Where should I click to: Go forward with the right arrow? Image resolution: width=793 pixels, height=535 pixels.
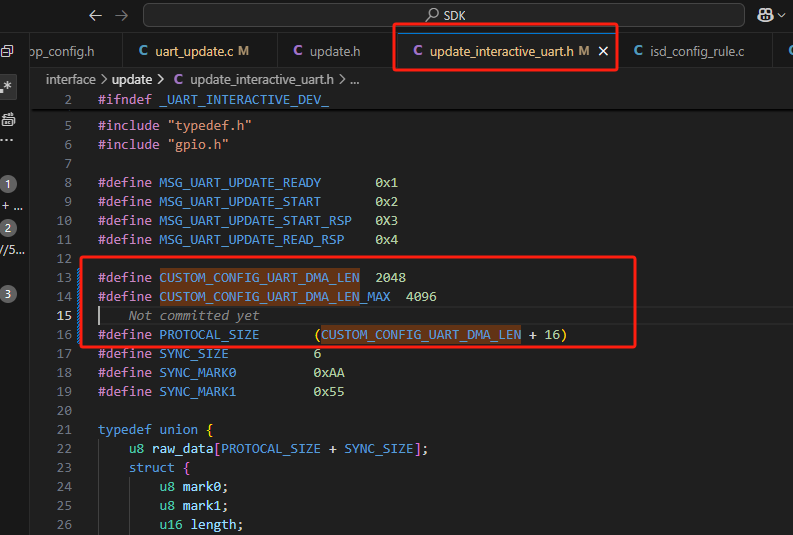[121, 16]
